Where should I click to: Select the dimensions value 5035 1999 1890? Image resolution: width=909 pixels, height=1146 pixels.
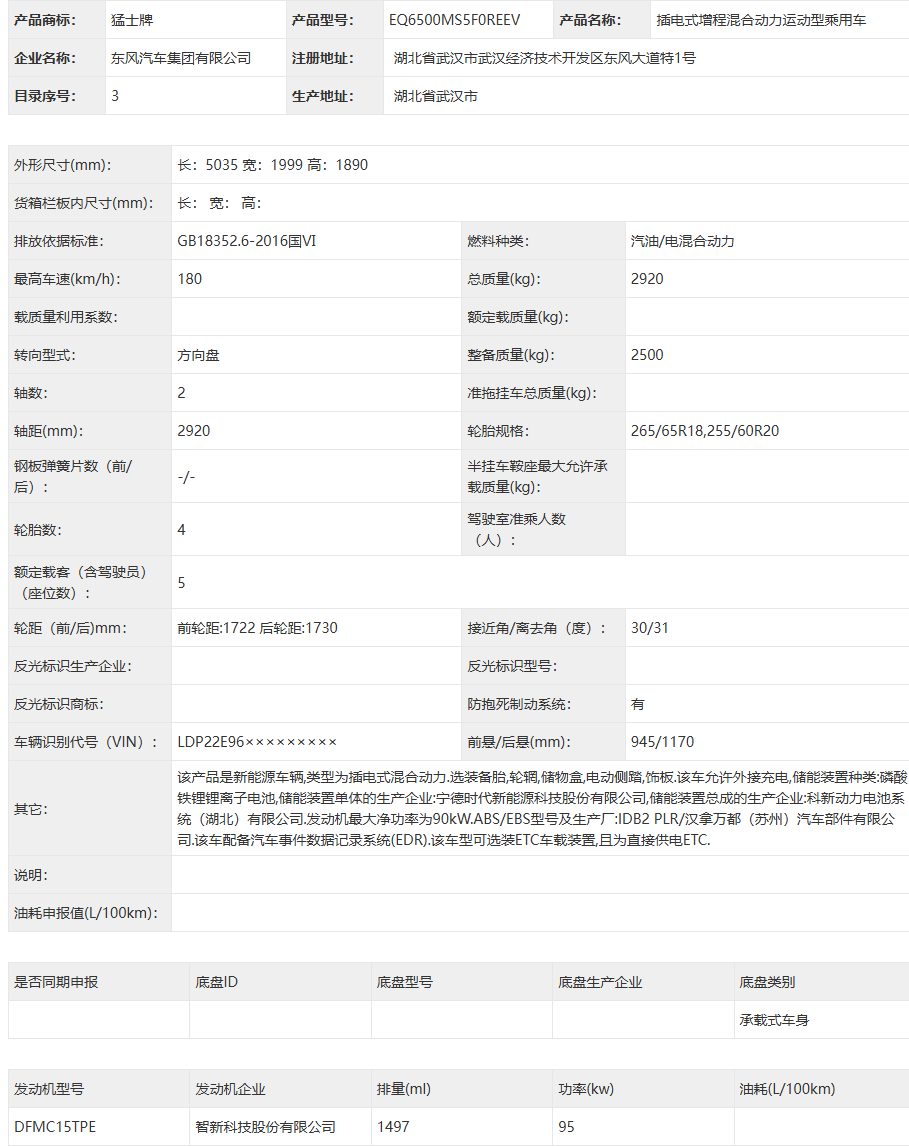tap(273, 165)
